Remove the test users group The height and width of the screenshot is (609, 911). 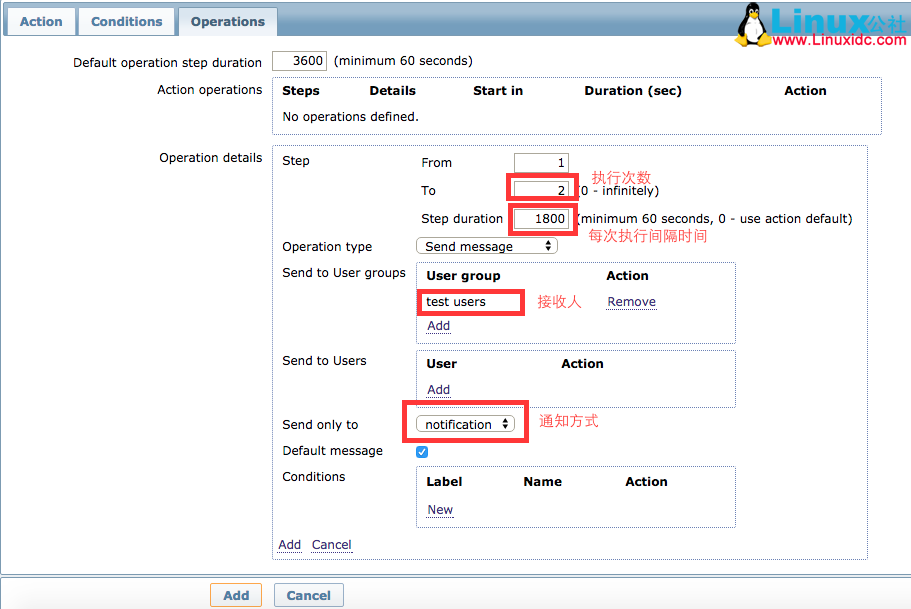631,302
